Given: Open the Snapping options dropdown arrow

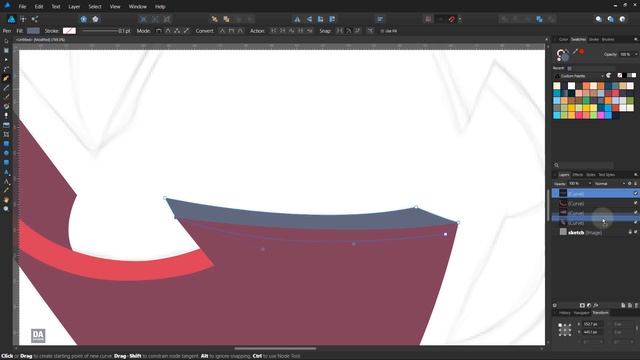Looking at the screenshot, I should pos(460,19).
